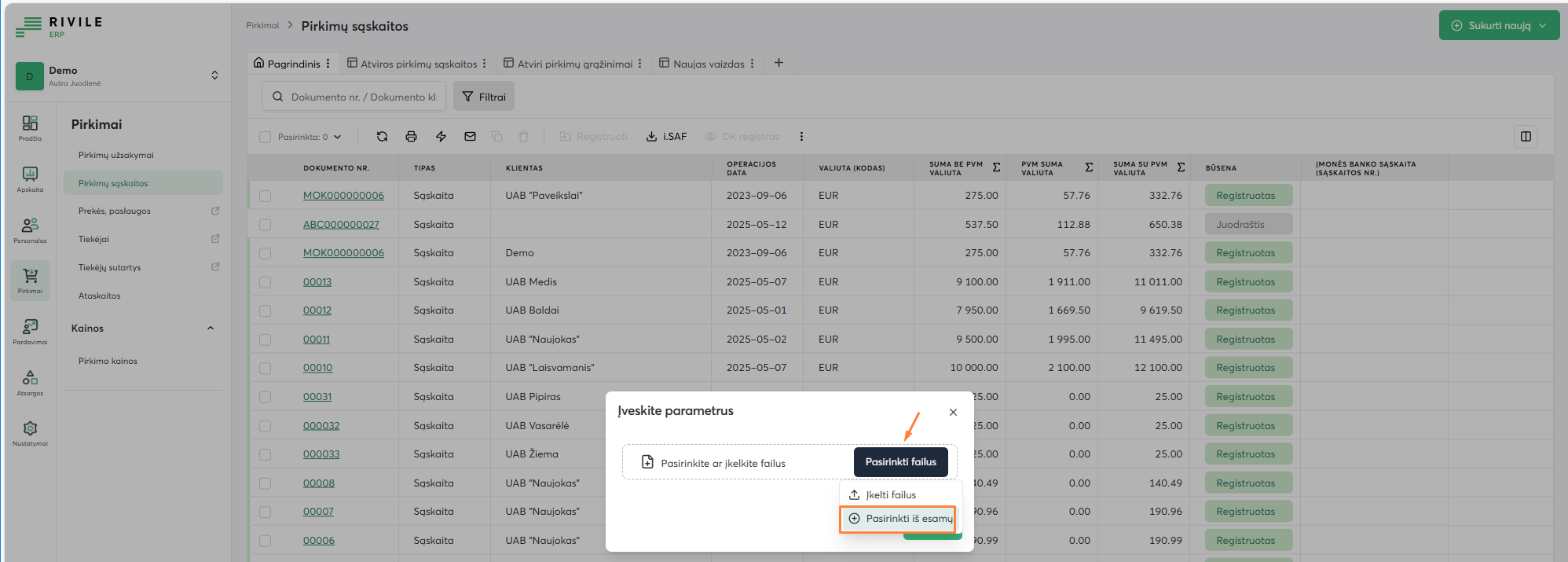The width and height of the screenshot is (1568, 562).
Task: Tick checkbox for UAB "Paveikslai" invoice row
Action: [266, 196]
